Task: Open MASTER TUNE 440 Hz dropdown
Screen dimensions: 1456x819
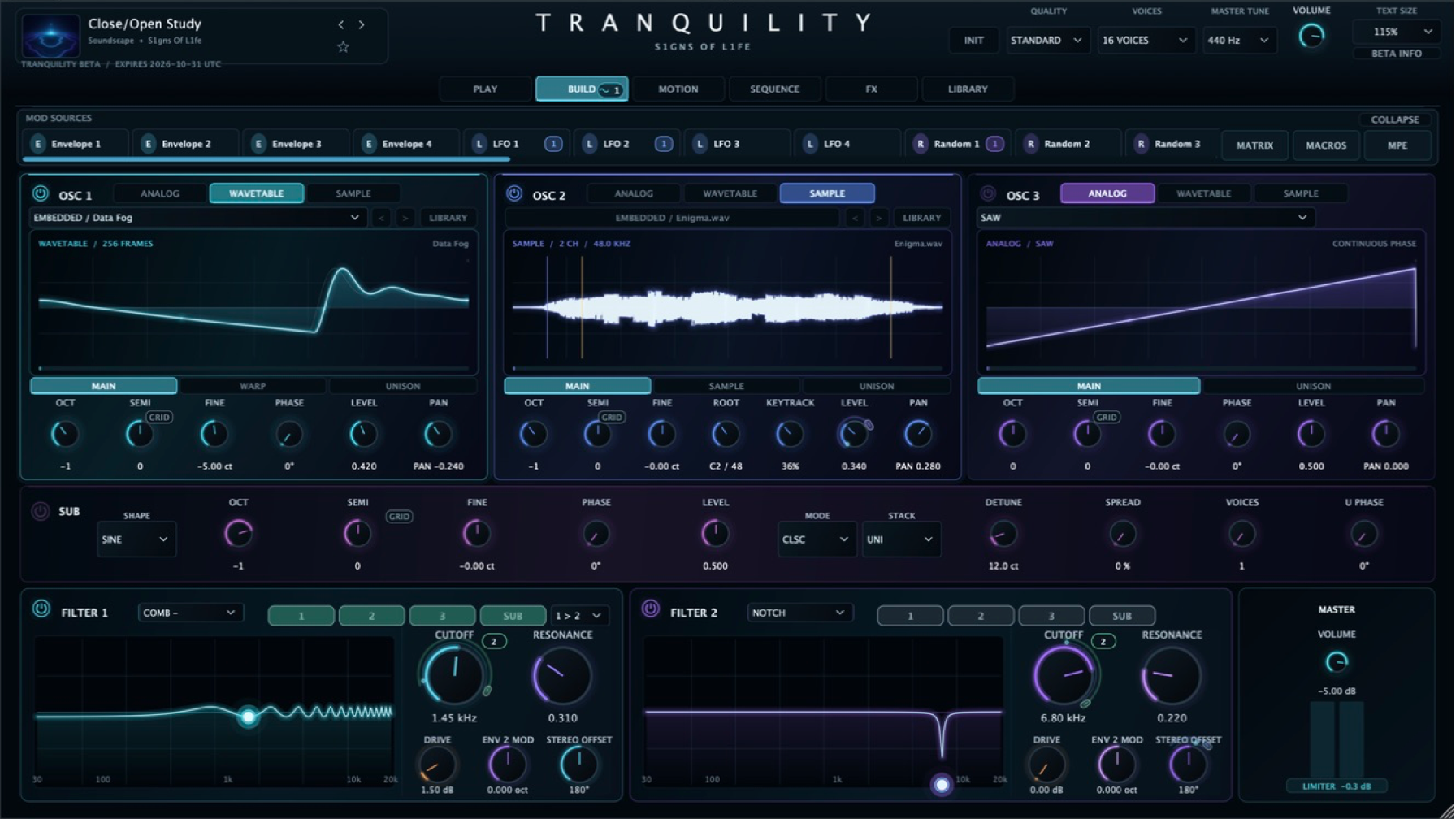Action: [1239, 40]
